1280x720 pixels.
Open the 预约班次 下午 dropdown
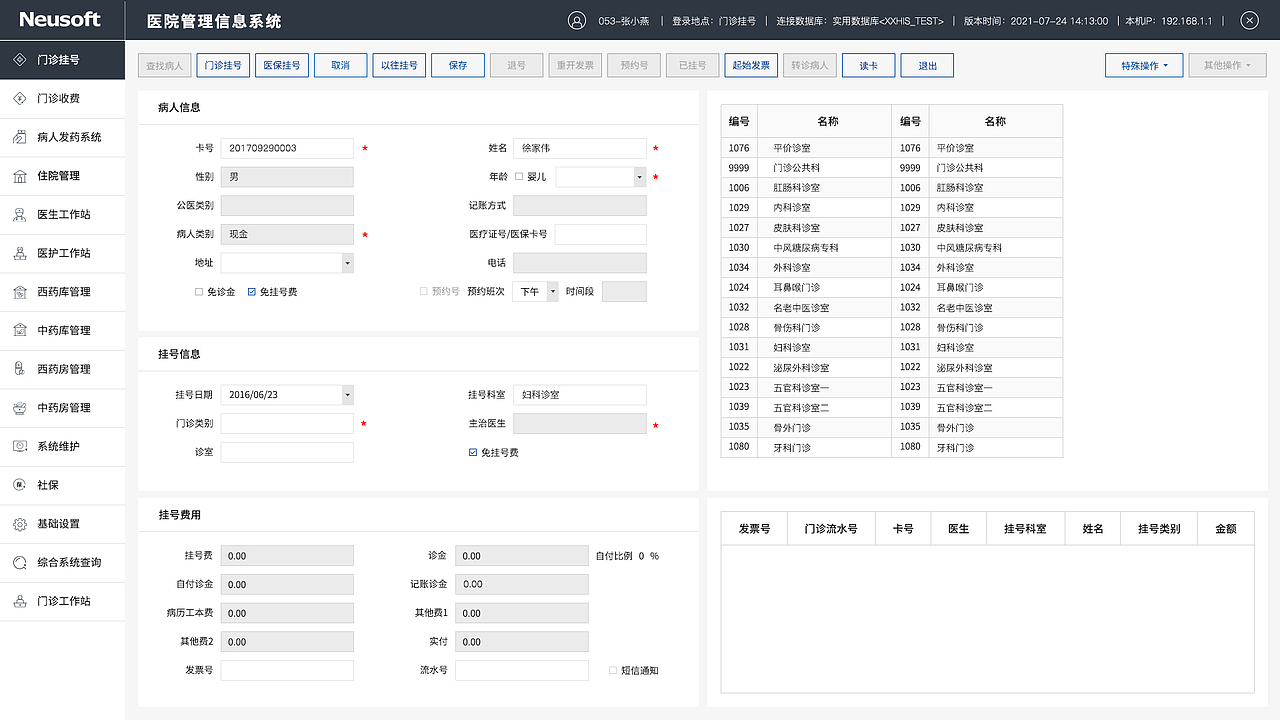552,292
